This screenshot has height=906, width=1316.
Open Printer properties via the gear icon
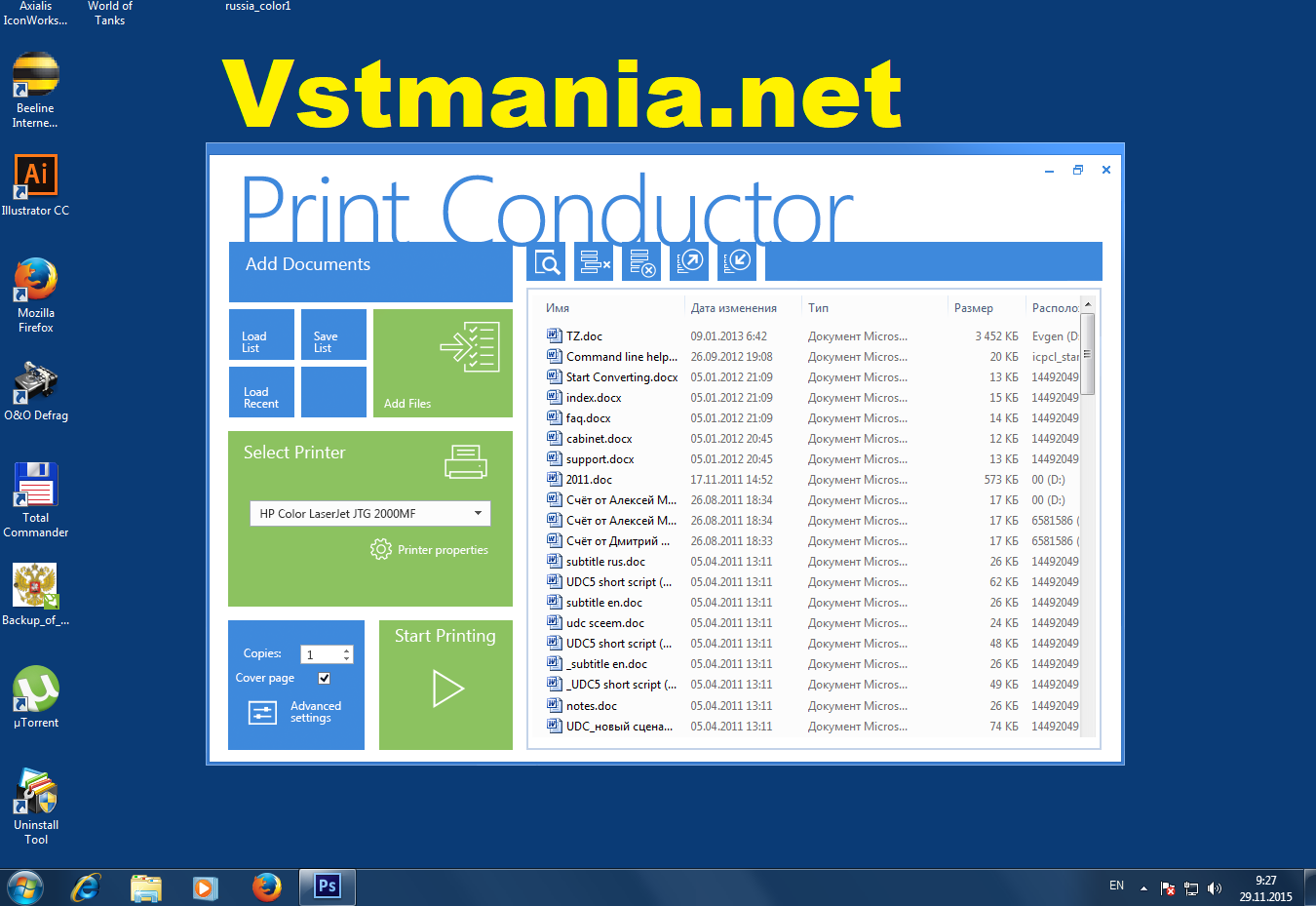tap(429, 549)
